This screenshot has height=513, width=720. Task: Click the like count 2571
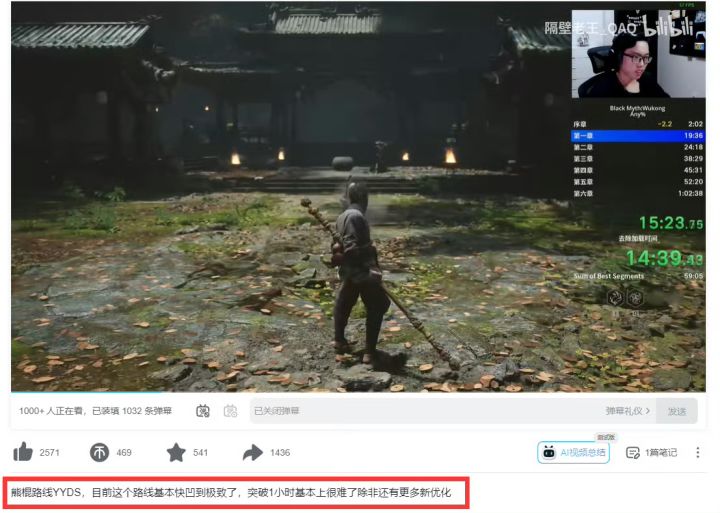point(50,452)
